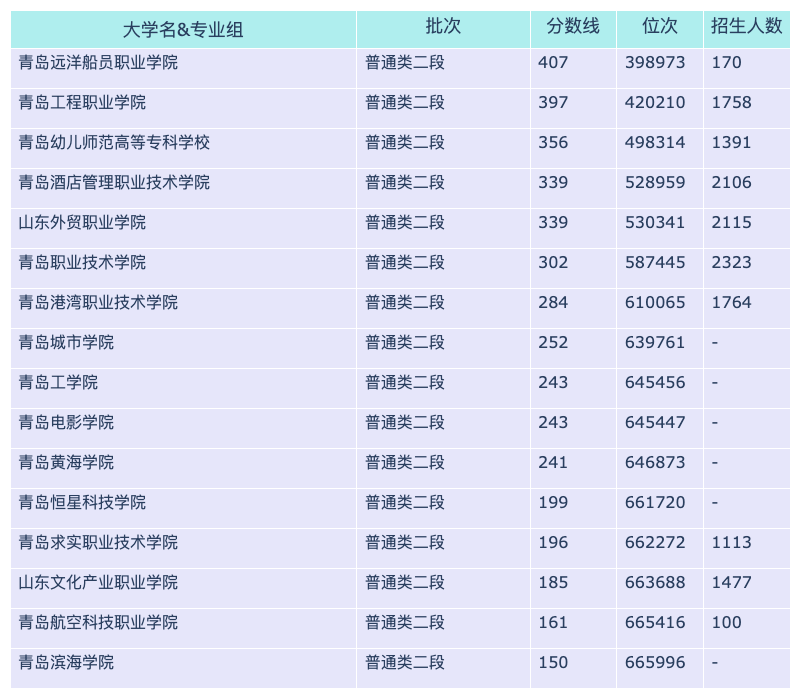The width and height of the screenshot is (800, 700).
Task: Click rank value 665416
Action: click(x=655, y=622)
